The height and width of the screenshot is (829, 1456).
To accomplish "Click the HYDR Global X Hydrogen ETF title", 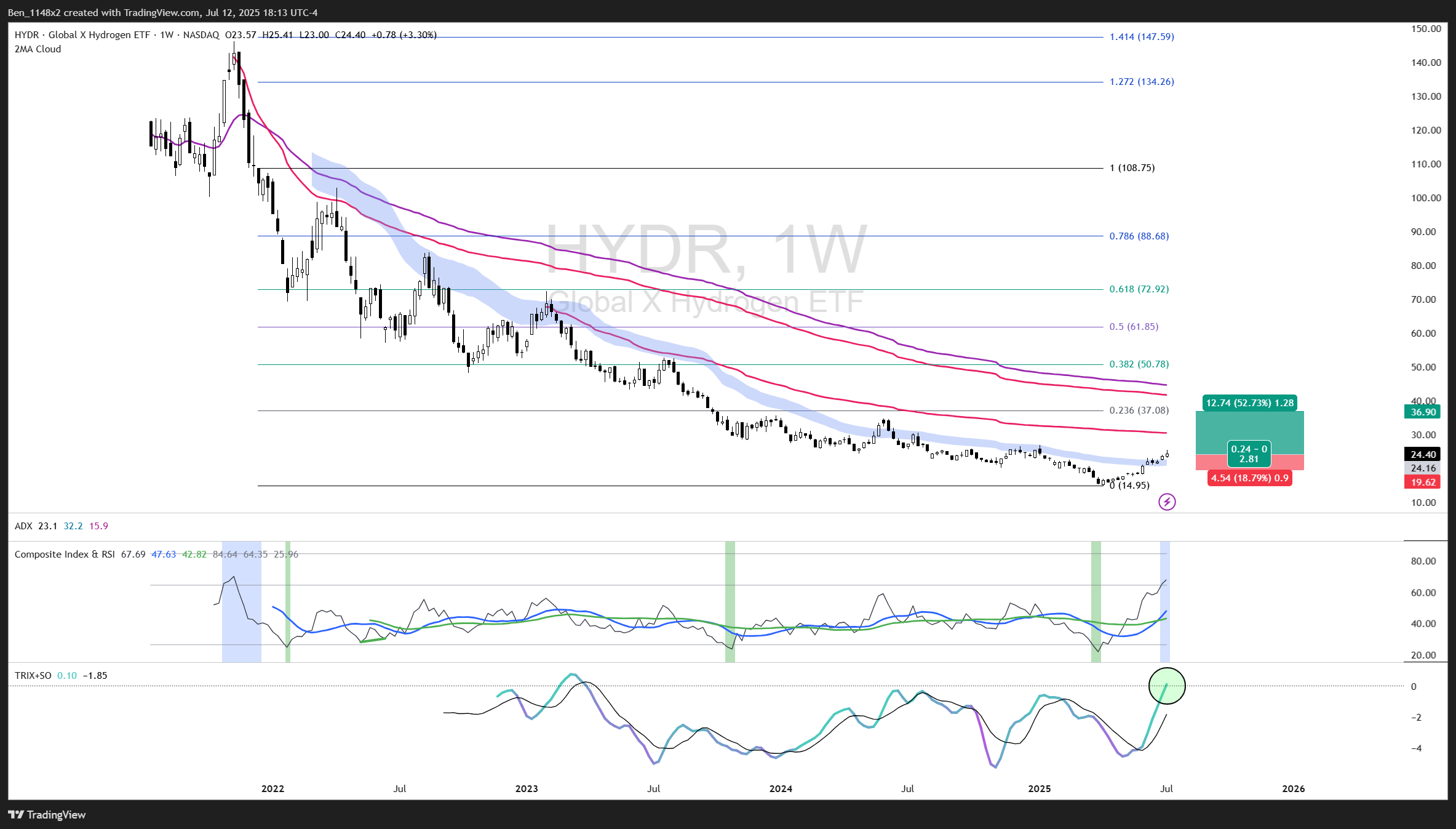I will [82, 35].
